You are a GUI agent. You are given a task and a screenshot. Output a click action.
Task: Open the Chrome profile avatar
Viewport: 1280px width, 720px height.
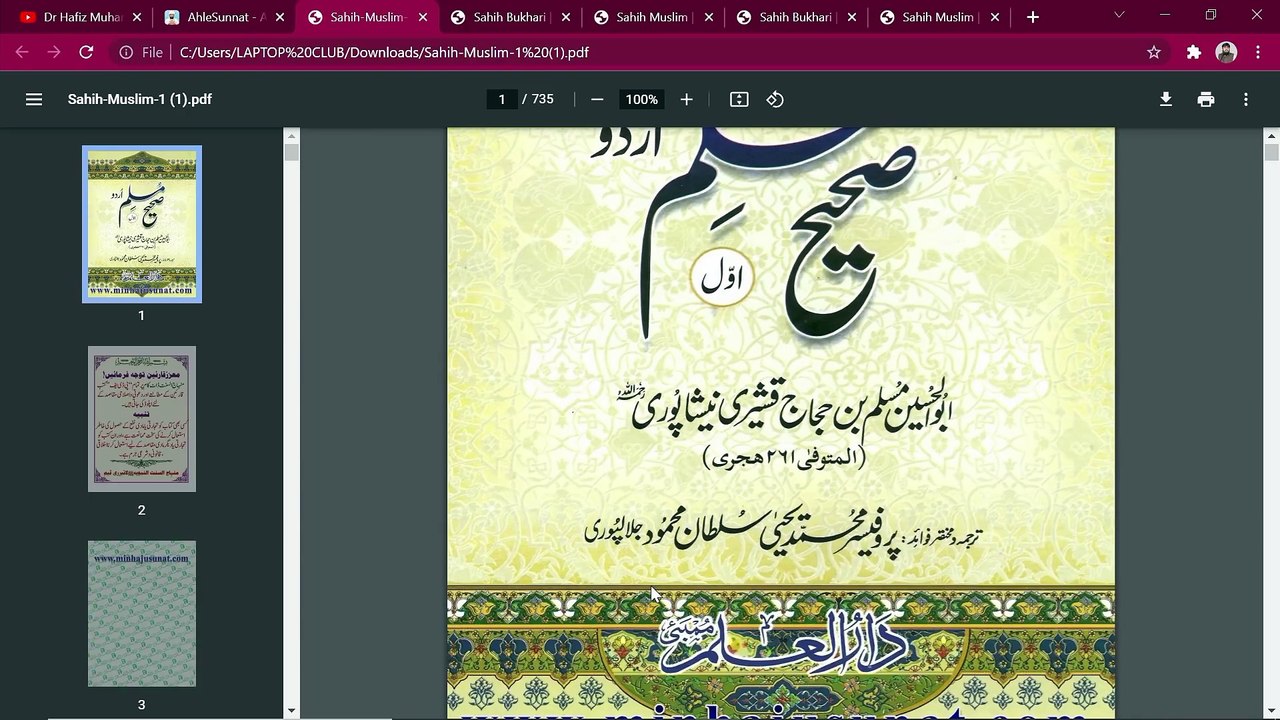coord(1226,52)
